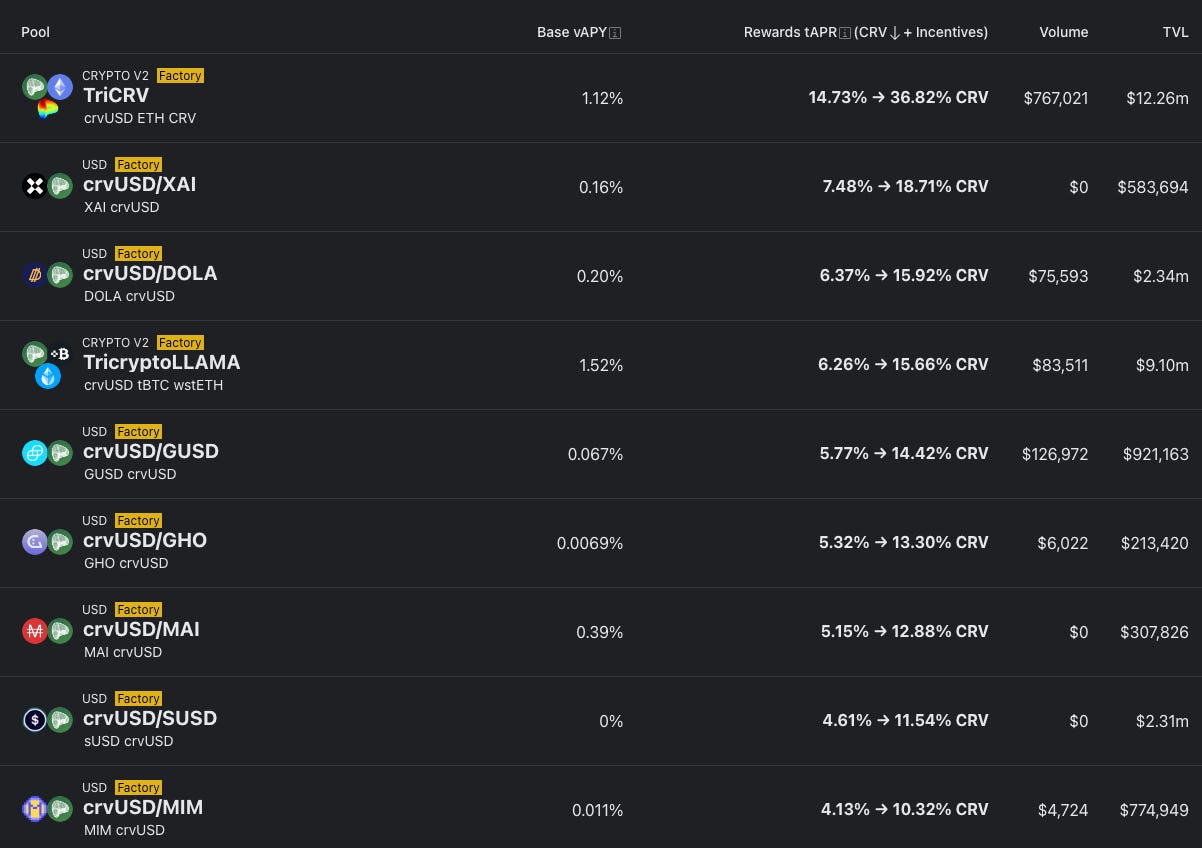
Task: Sort the table by Volume column
Action: (1063, 32)
